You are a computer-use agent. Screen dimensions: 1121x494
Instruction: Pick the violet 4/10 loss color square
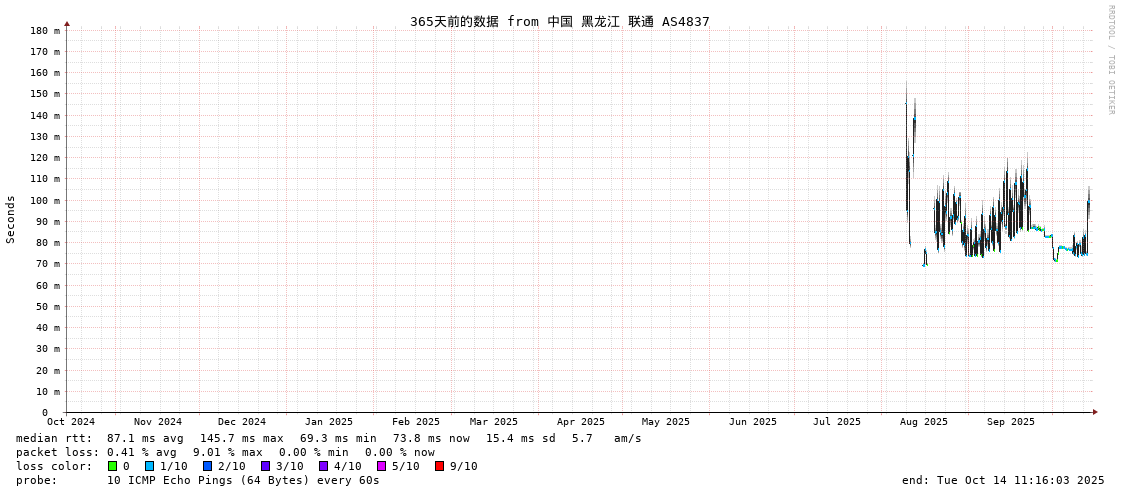point(323,466)
